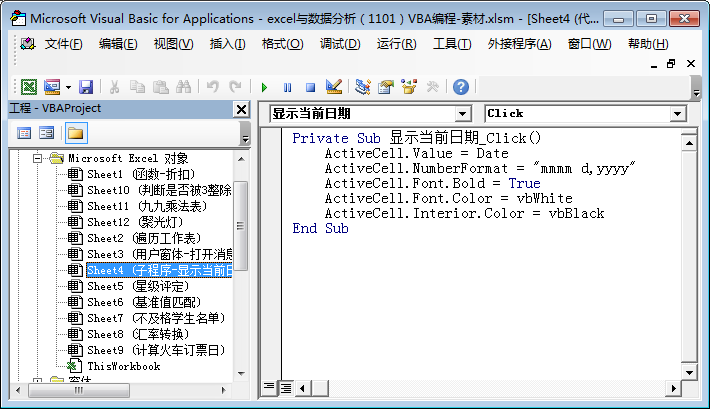Open Visual Basic Help question mark icon
The image size is (710, 409).
pos(461,87)
